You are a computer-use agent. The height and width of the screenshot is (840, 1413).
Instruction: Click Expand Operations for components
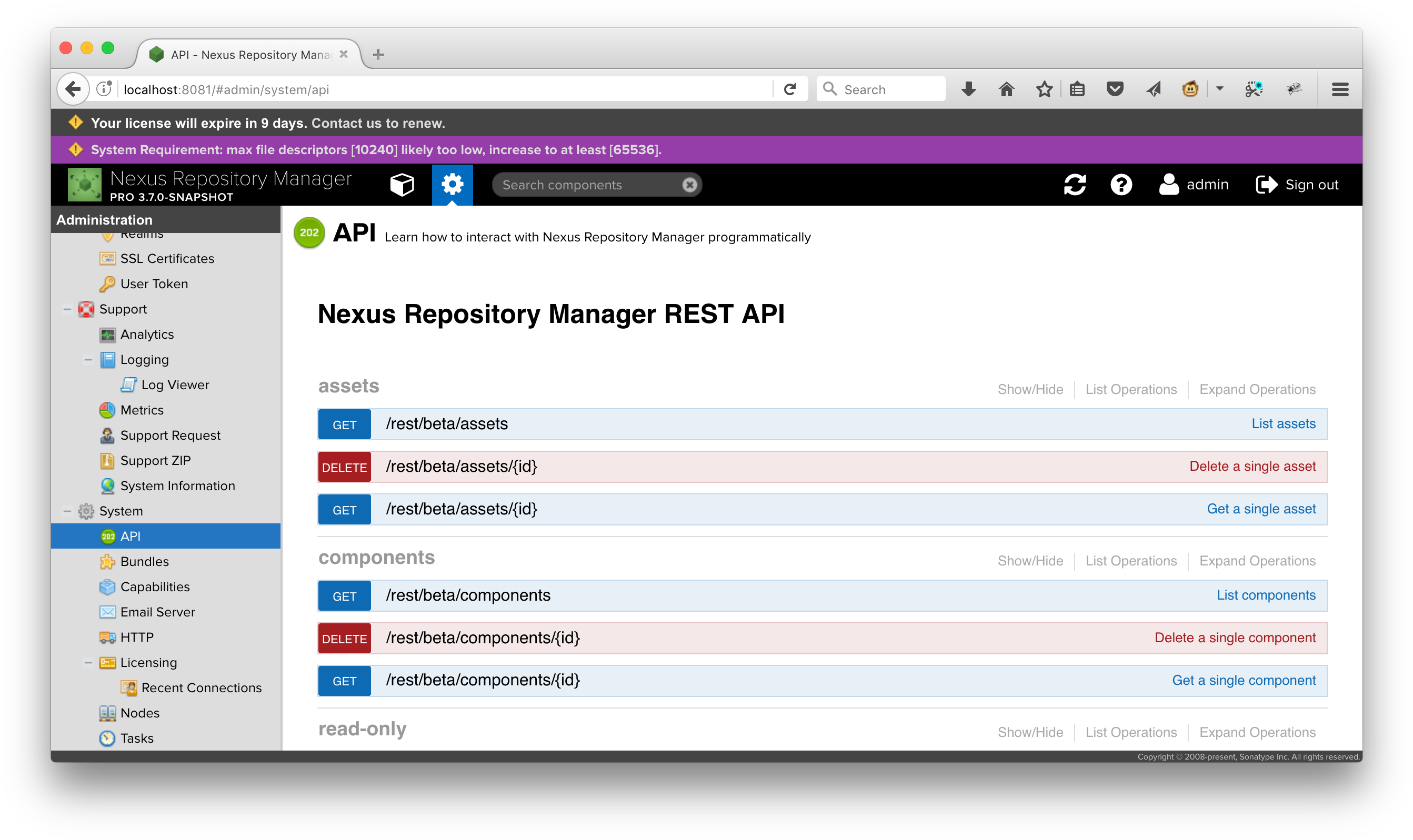[x=1257, y=561]
